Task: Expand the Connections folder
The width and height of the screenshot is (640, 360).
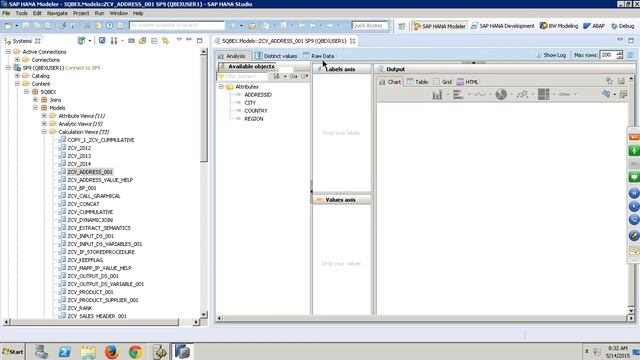Action: (17, 60)
